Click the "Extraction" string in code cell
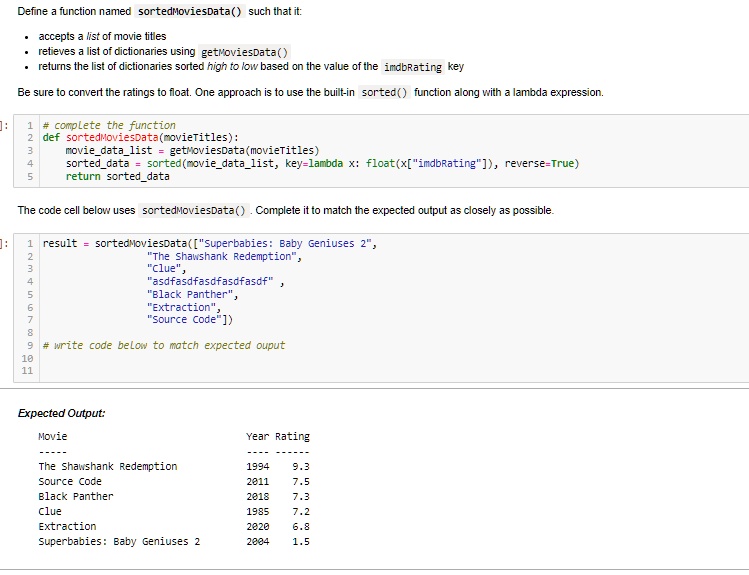749x575 pixels. (x=183, y=308)
